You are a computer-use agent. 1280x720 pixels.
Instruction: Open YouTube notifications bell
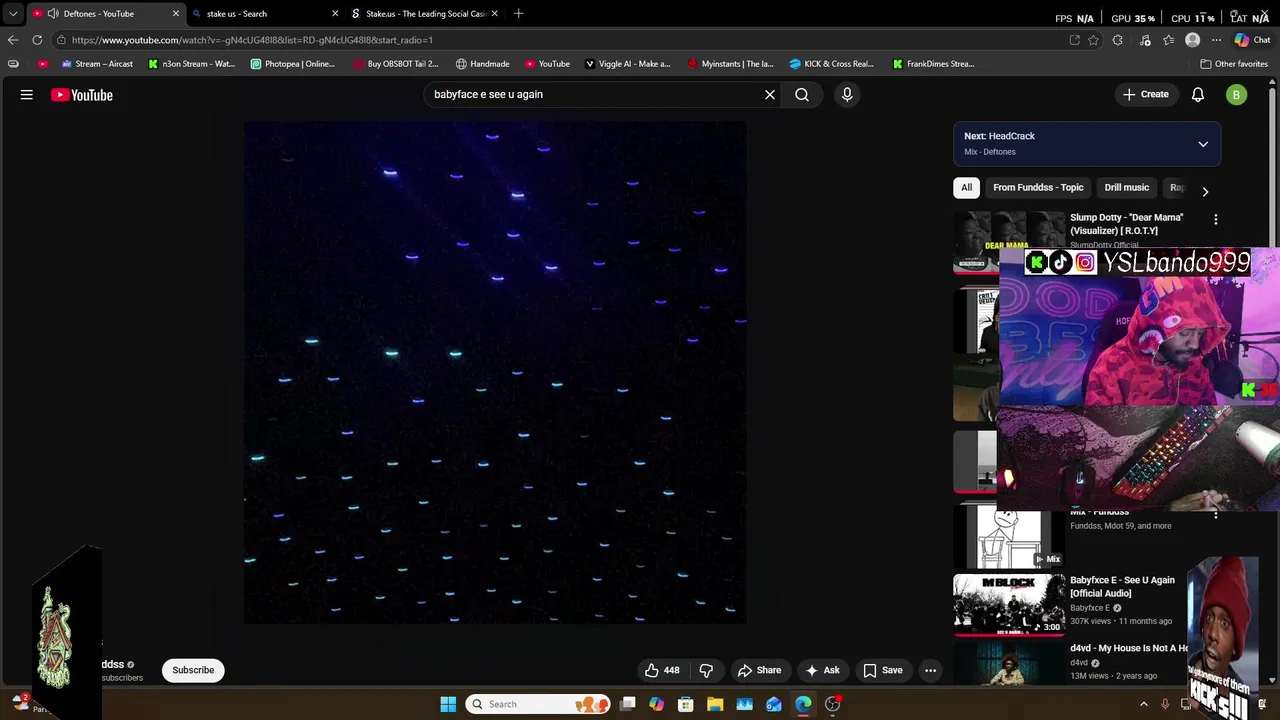click(1198, 95)
